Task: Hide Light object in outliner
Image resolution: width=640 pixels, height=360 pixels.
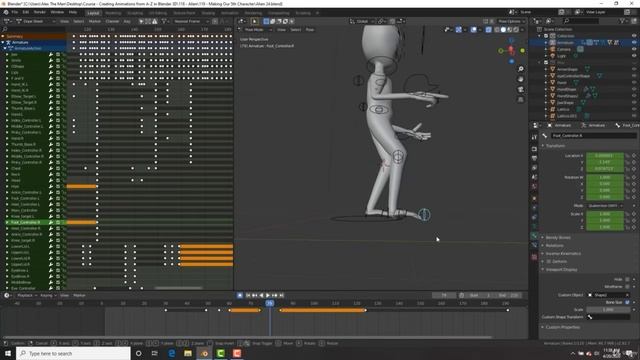Action: pos(634,56)
